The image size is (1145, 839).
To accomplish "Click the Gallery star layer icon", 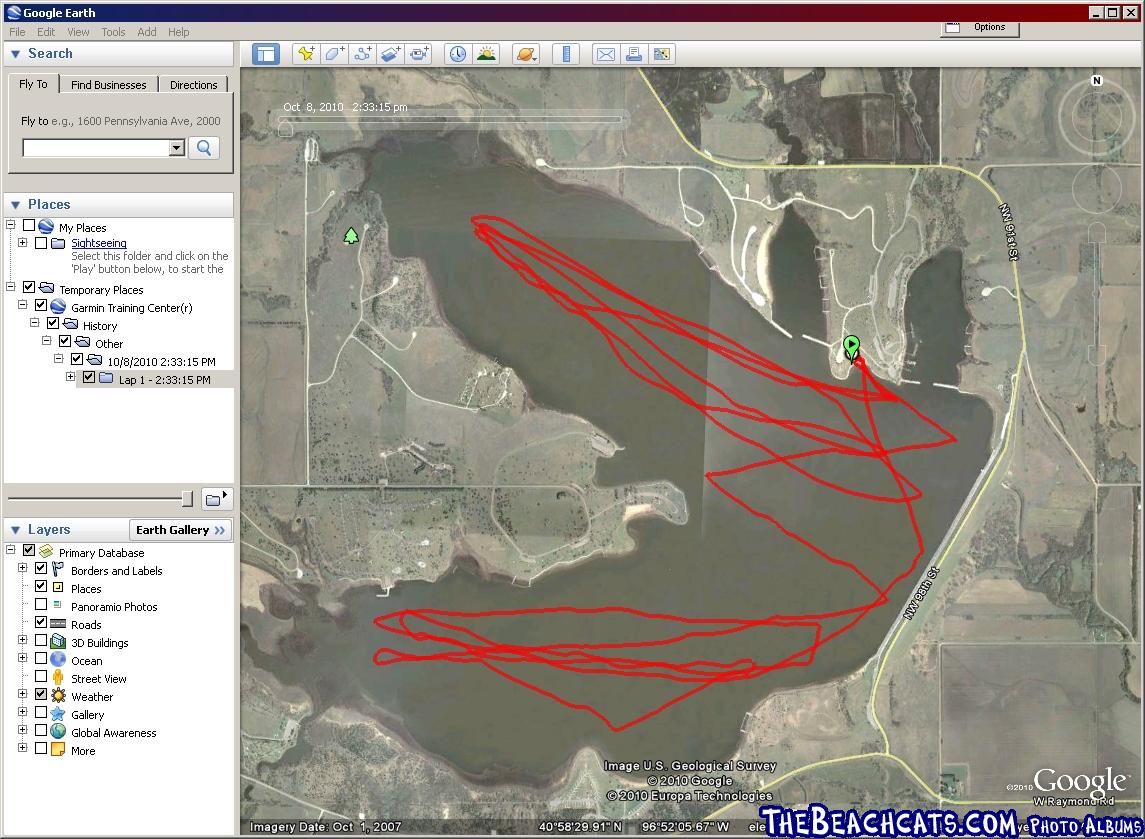I will tap(58, 713).
